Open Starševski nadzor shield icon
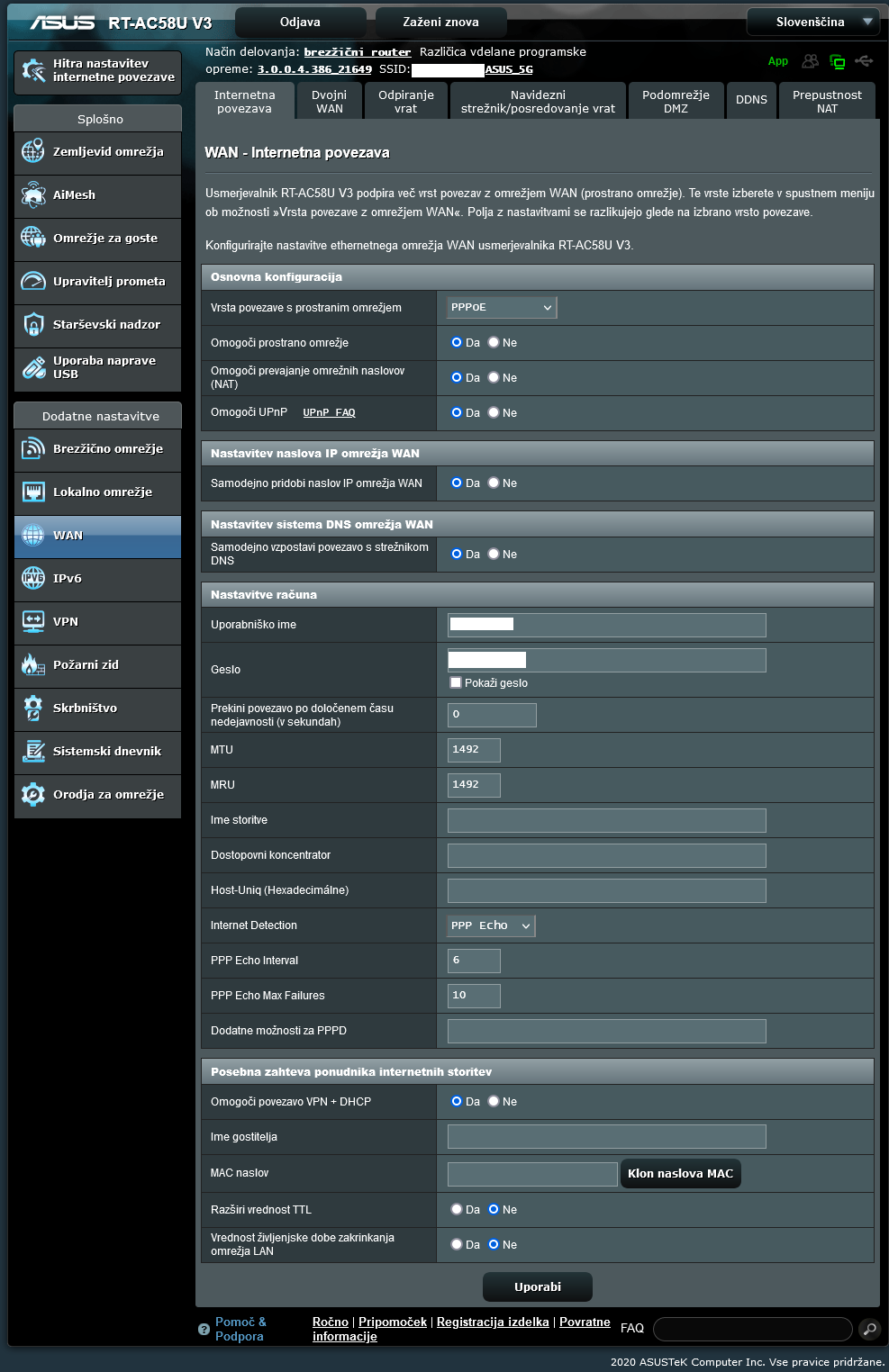This screenshot has width=889, height=1372. pos(33,324)
